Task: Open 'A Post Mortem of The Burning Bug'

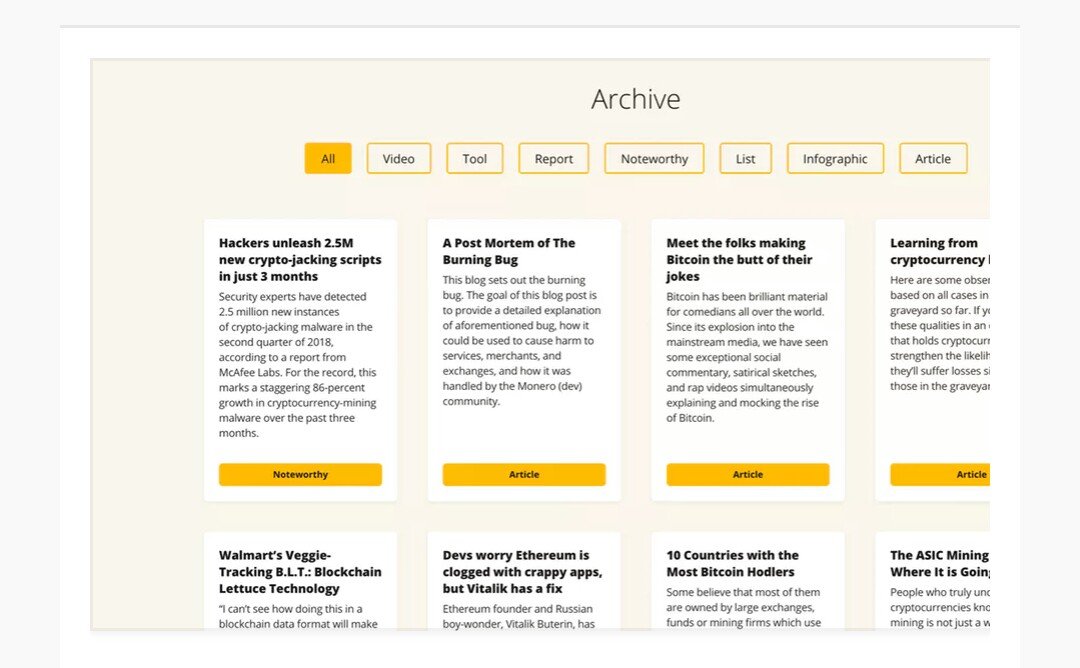Action: click(x=509, y=251)
